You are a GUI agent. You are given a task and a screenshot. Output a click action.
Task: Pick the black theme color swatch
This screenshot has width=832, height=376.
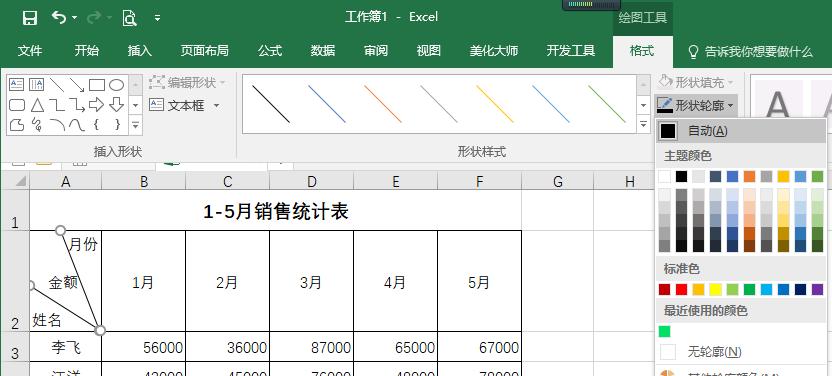[x=682, y=177]
